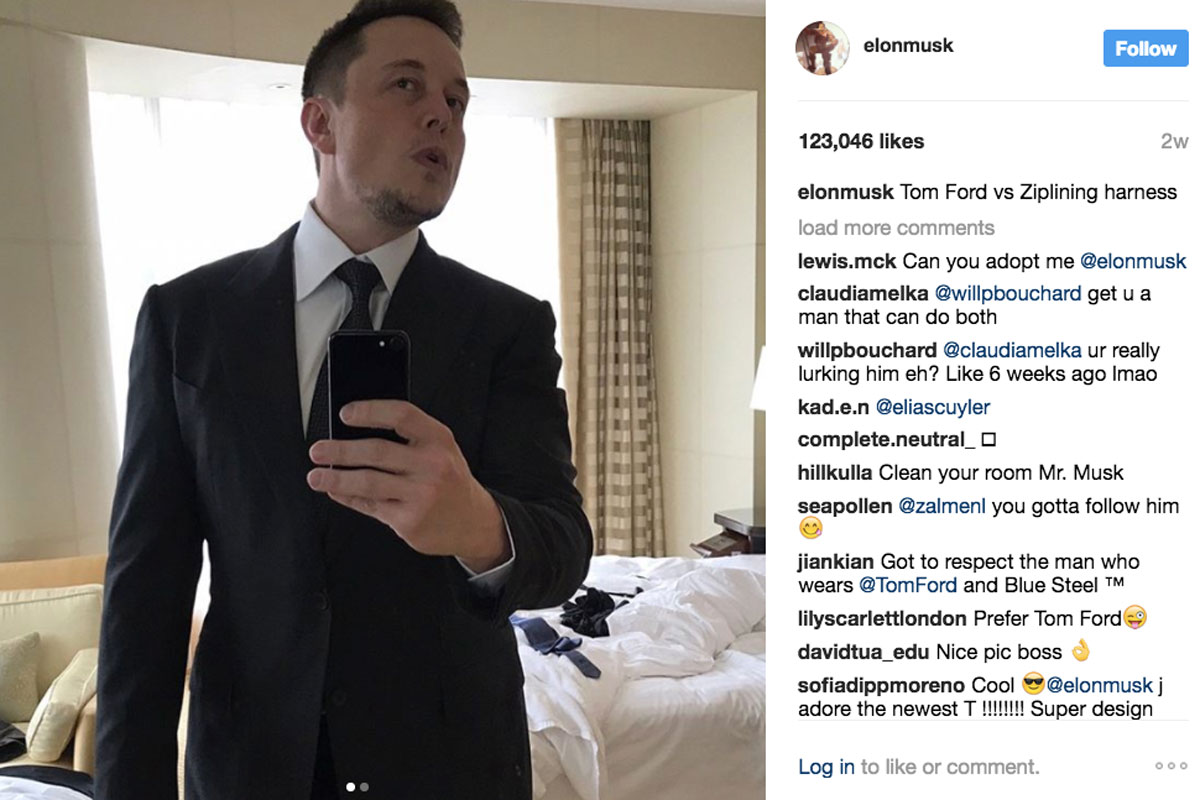Click the @zalmenl mention
This screenshot has width=1200, height=800.
[x=942, y=507]
